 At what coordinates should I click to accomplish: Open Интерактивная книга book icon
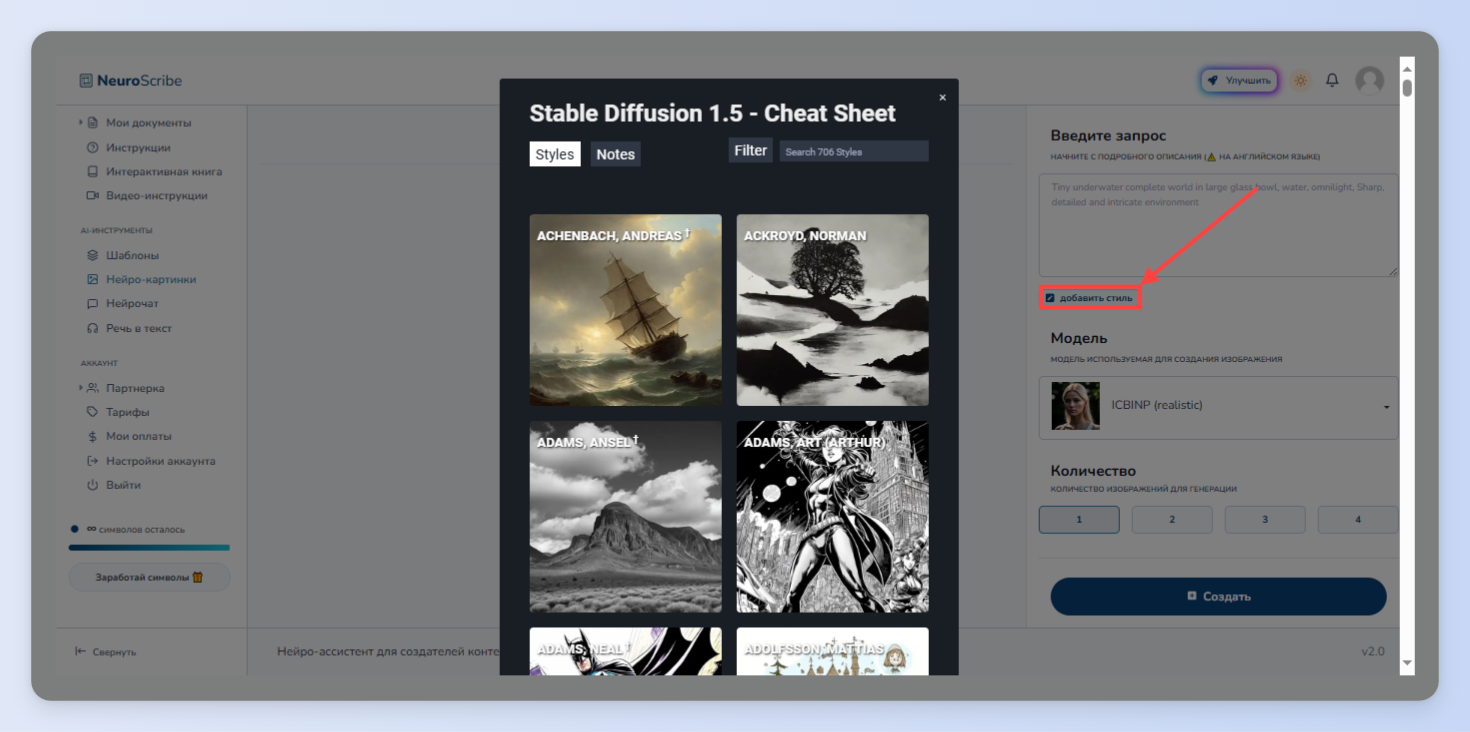click(93, 172)
